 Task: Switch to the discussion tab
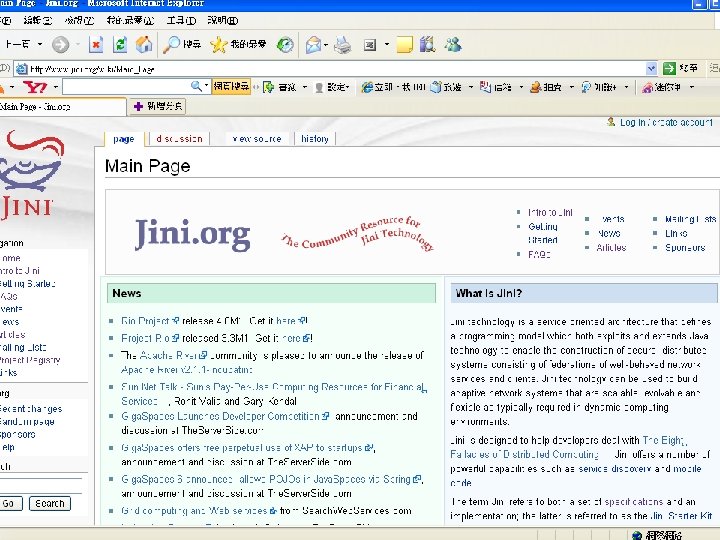coord(179,139)
